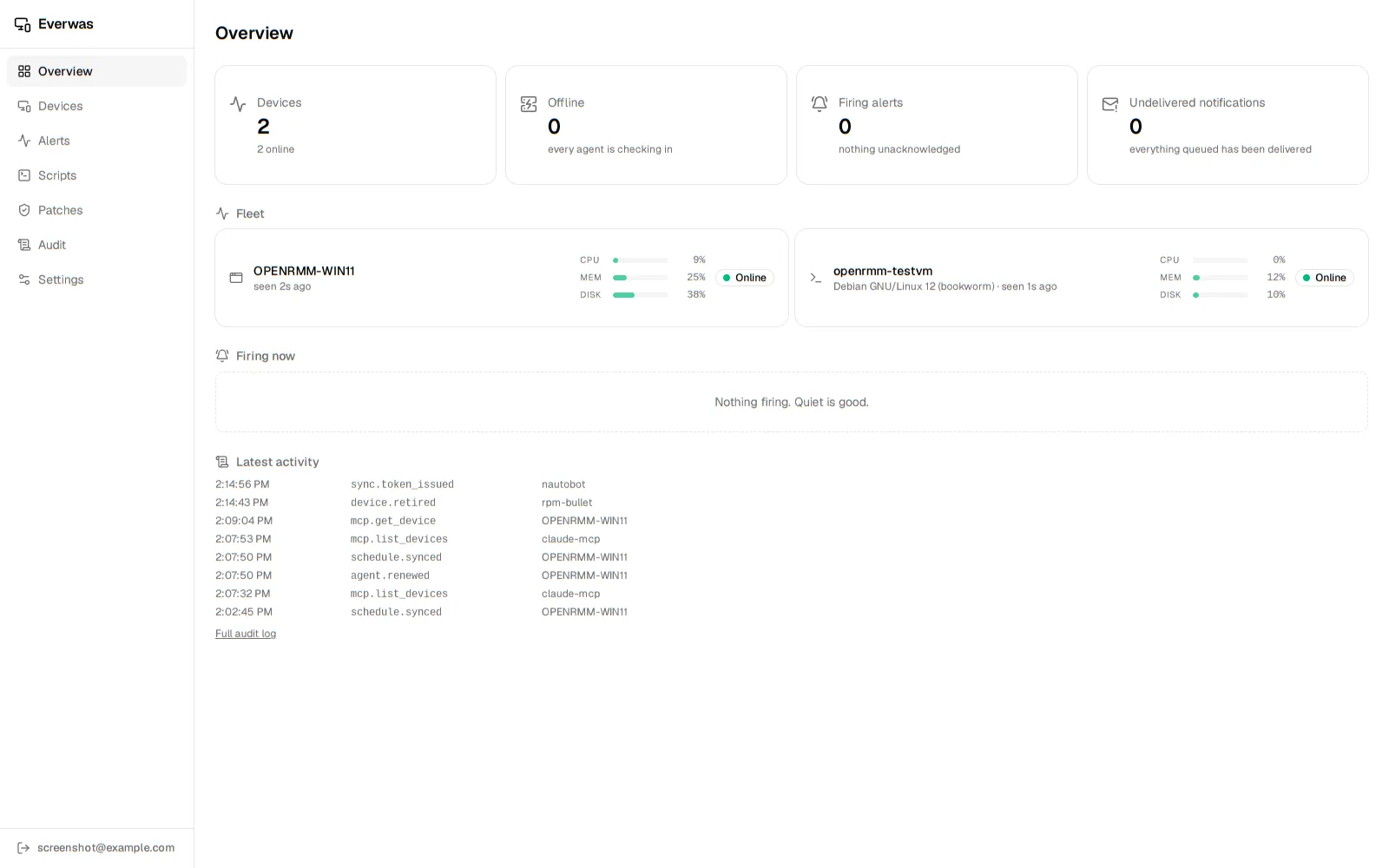Click the Scripts terminal icon in sidebar
Viewport: 1389px width, 868px height.
[24, 175]
